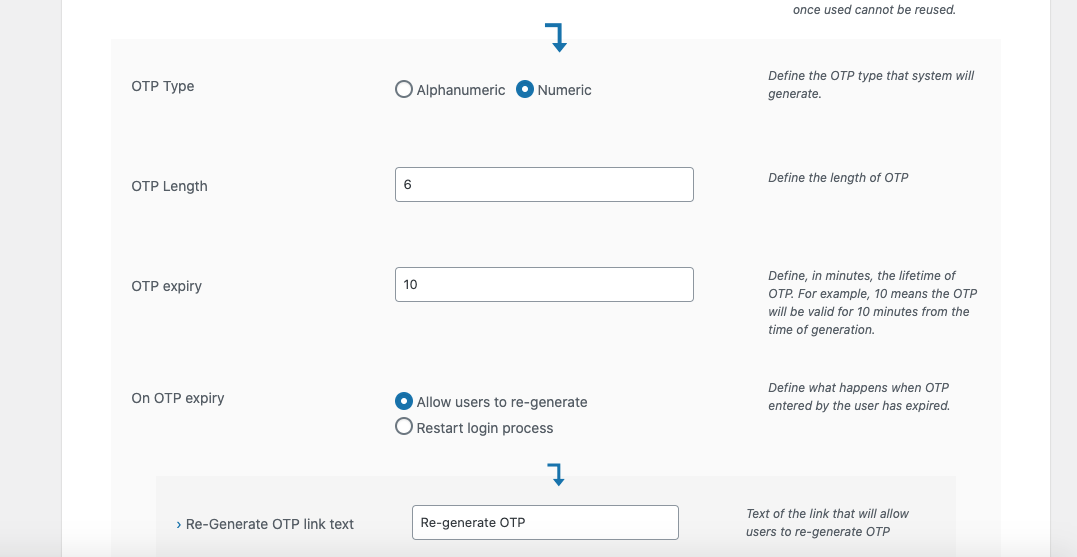Click the OTP expiry setting label

(x=166, y=286)
